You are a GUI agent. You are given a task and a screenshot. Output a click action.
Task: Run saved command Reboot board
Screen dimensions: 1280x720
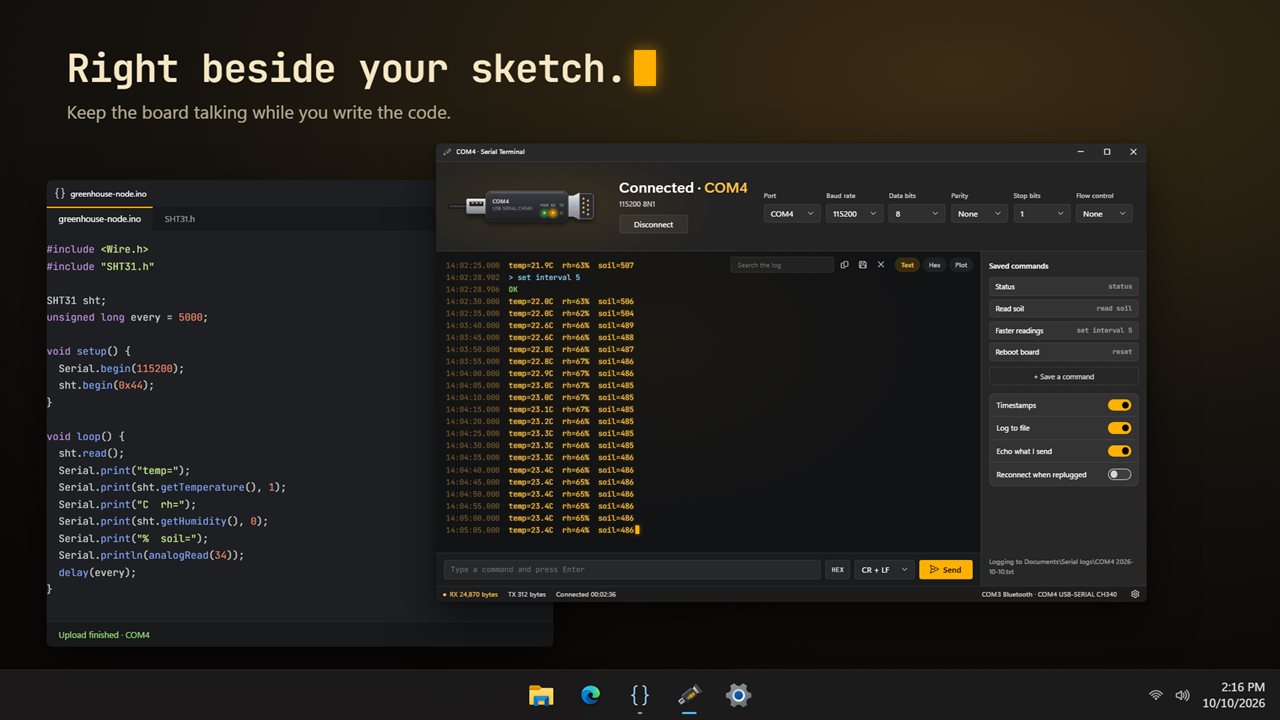pyautogui.click(x=1063, y=352)
